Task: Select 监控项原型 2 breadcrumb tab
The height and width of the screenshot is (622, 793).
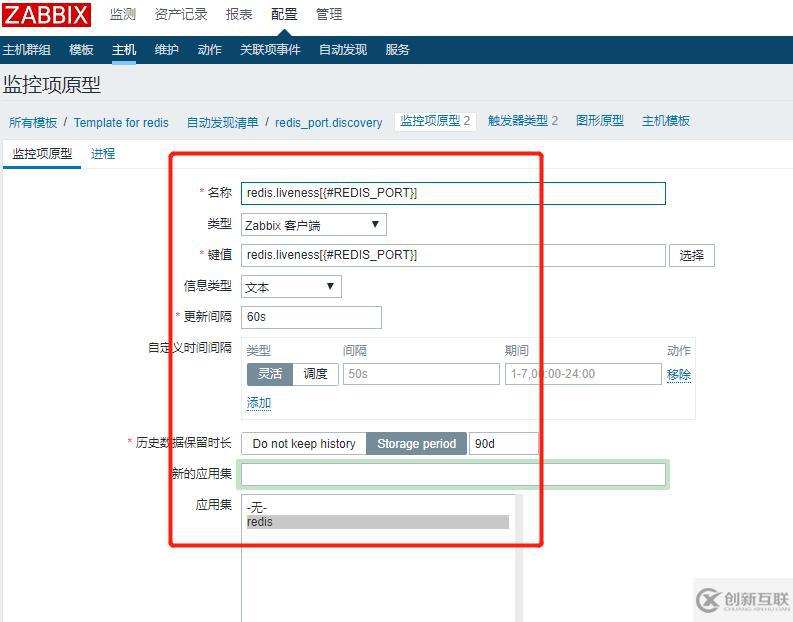Action: click(x=435, y=121)
